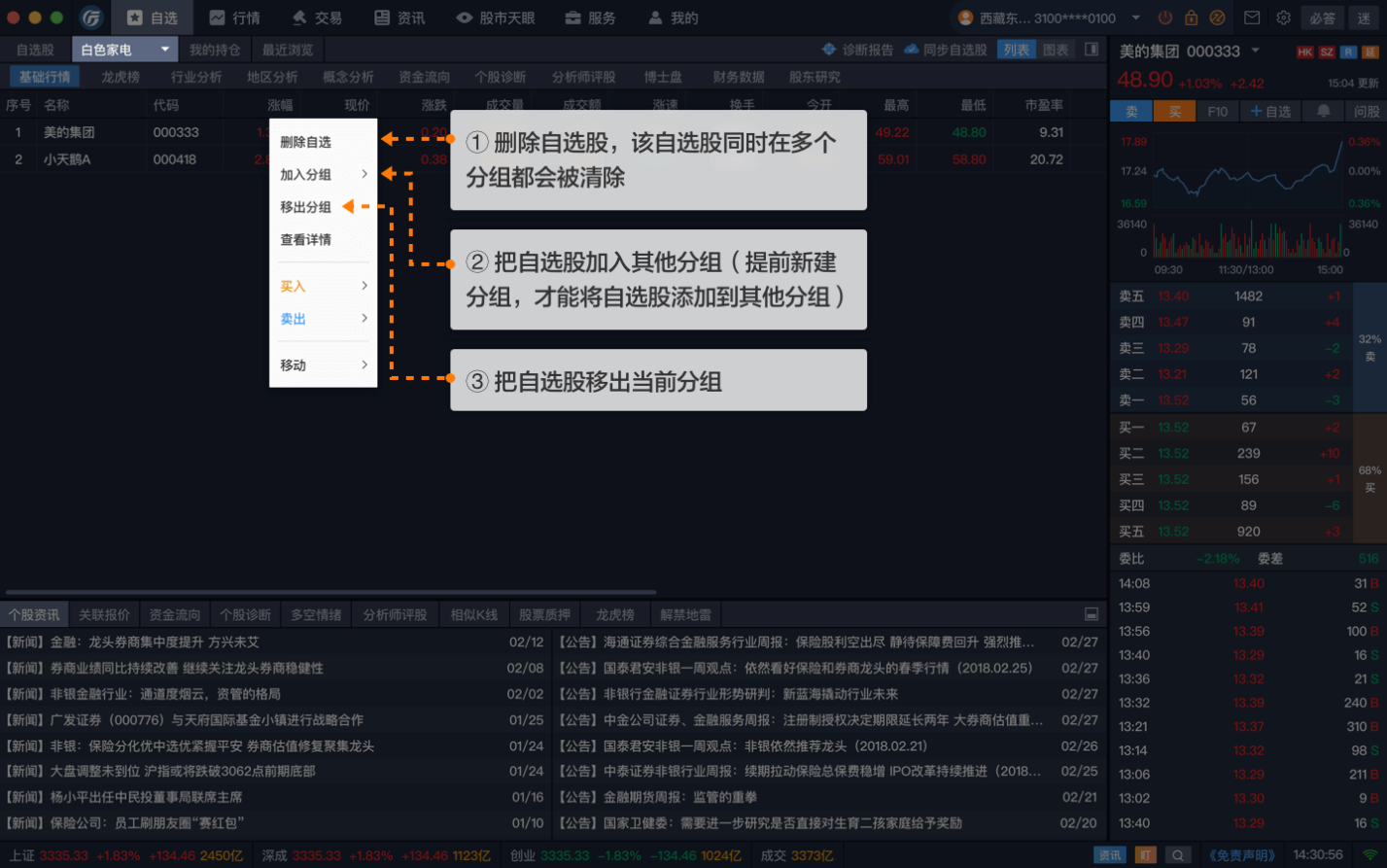This screenshot has height=868, width=1387.
Task: Open settings gear icon
Action: (1283, 17)
